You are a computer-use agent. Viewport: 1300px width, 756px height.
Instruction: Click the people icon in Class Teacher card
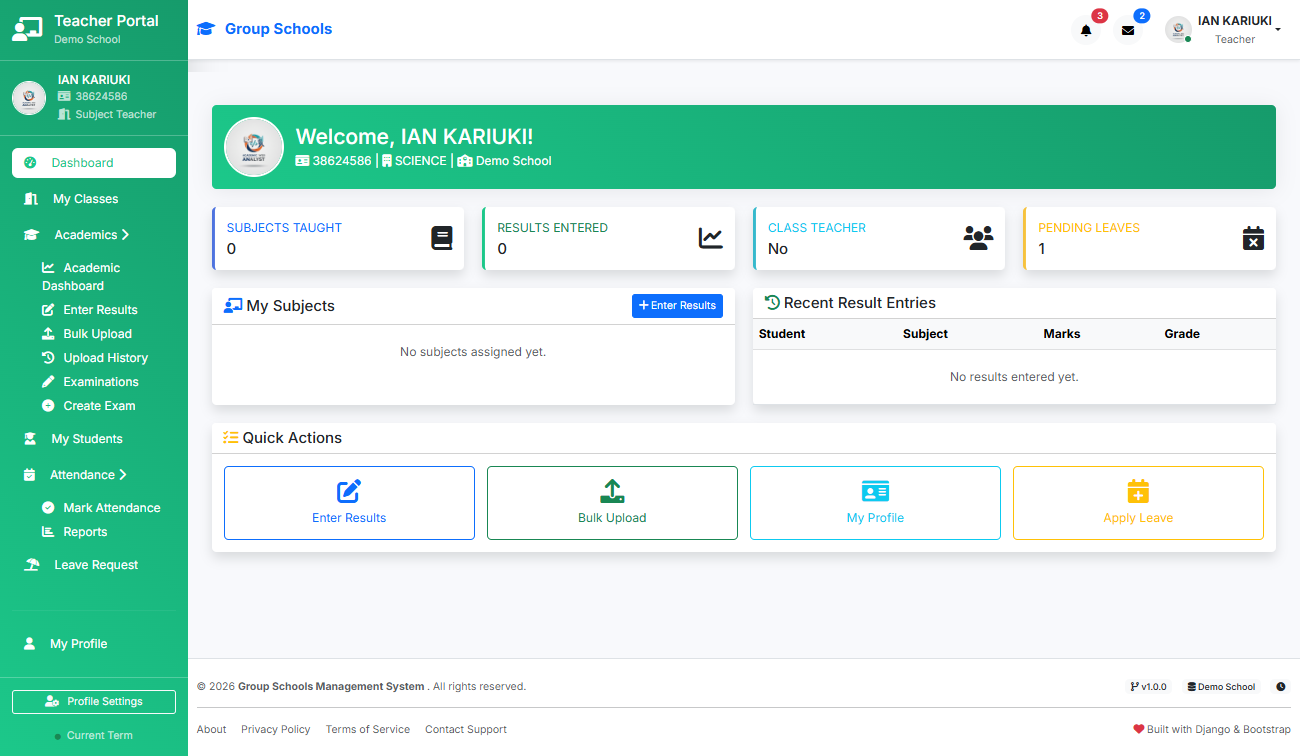tap(979, 238)
